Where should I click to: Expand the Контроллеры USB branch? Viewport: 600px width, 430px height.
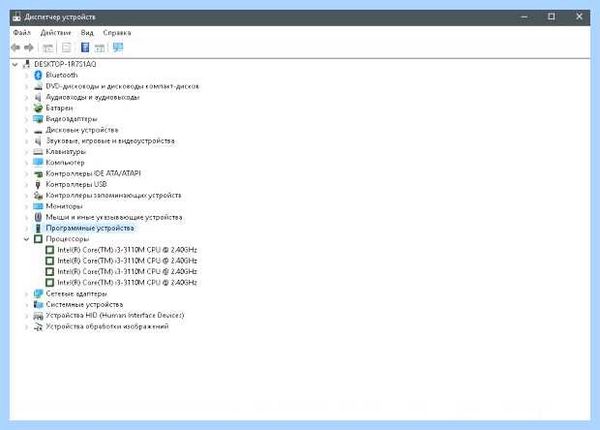pyautogui.click(x=26, y=185)
